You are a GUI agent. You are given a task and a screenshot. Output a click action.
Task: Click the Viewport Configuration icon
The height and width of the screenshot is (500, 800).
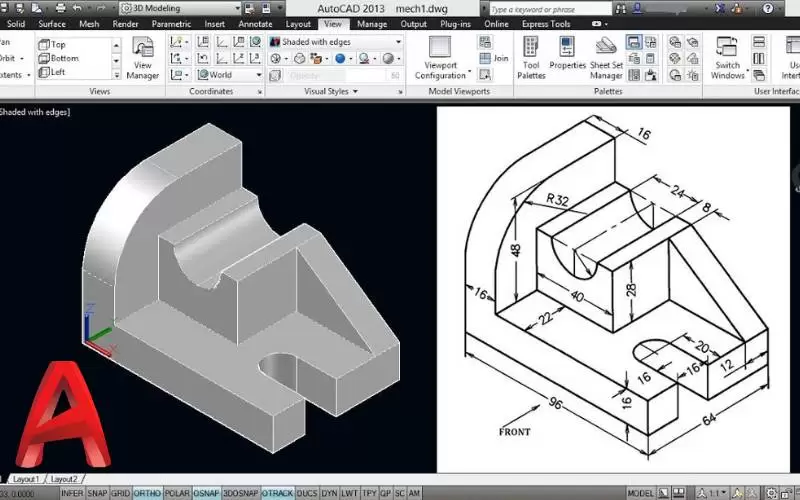click(x=440, y=58)
